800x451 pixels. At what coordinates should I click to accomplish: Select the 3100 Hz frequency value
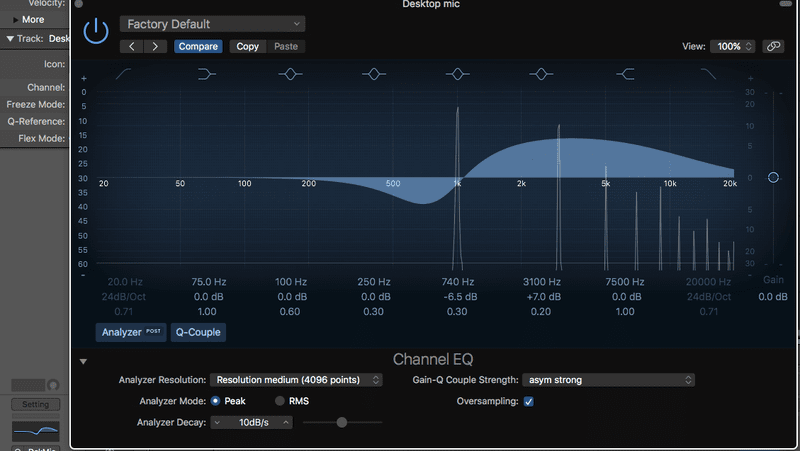click(542, 282)
